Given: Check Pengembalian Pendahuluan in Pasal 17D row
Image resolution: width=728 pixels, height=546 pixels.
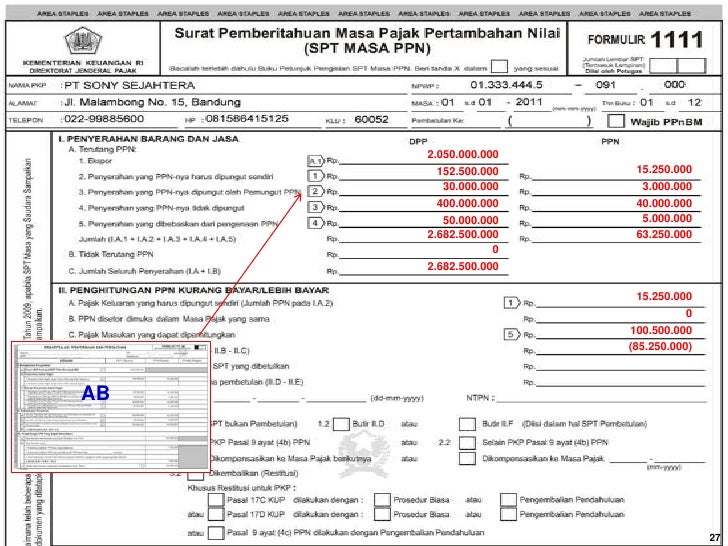Looking at the screenshot, I should tap(508, 514).
